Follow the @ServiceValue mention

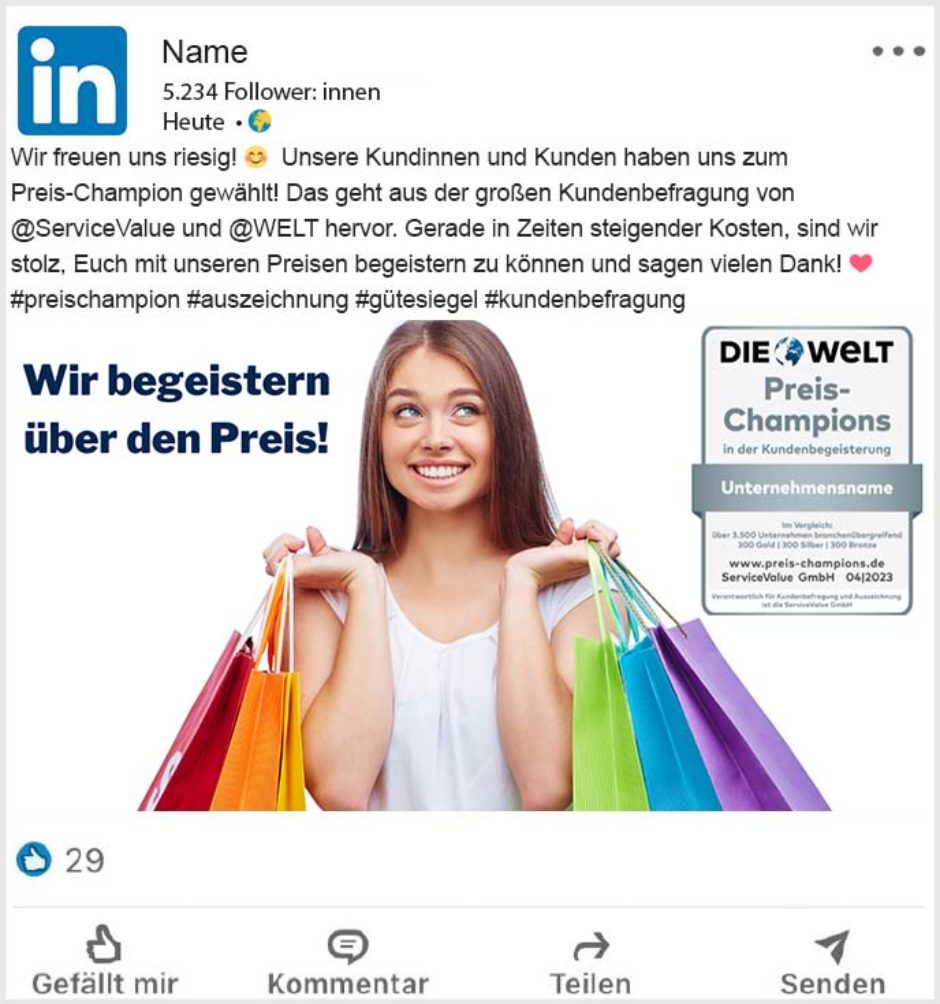click(x=93, y=229)
